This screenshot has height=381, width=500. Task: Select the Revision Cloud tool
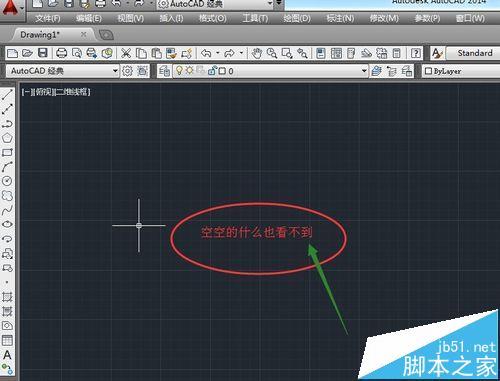click(x=7, y=196)
